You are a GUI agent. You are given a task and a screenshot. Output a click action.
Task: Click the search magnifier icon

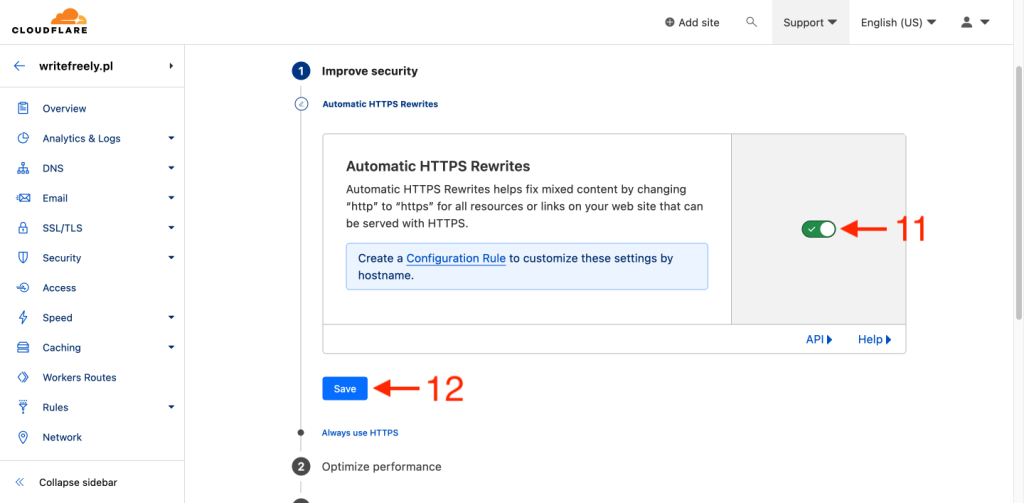[x=752, y=22]
